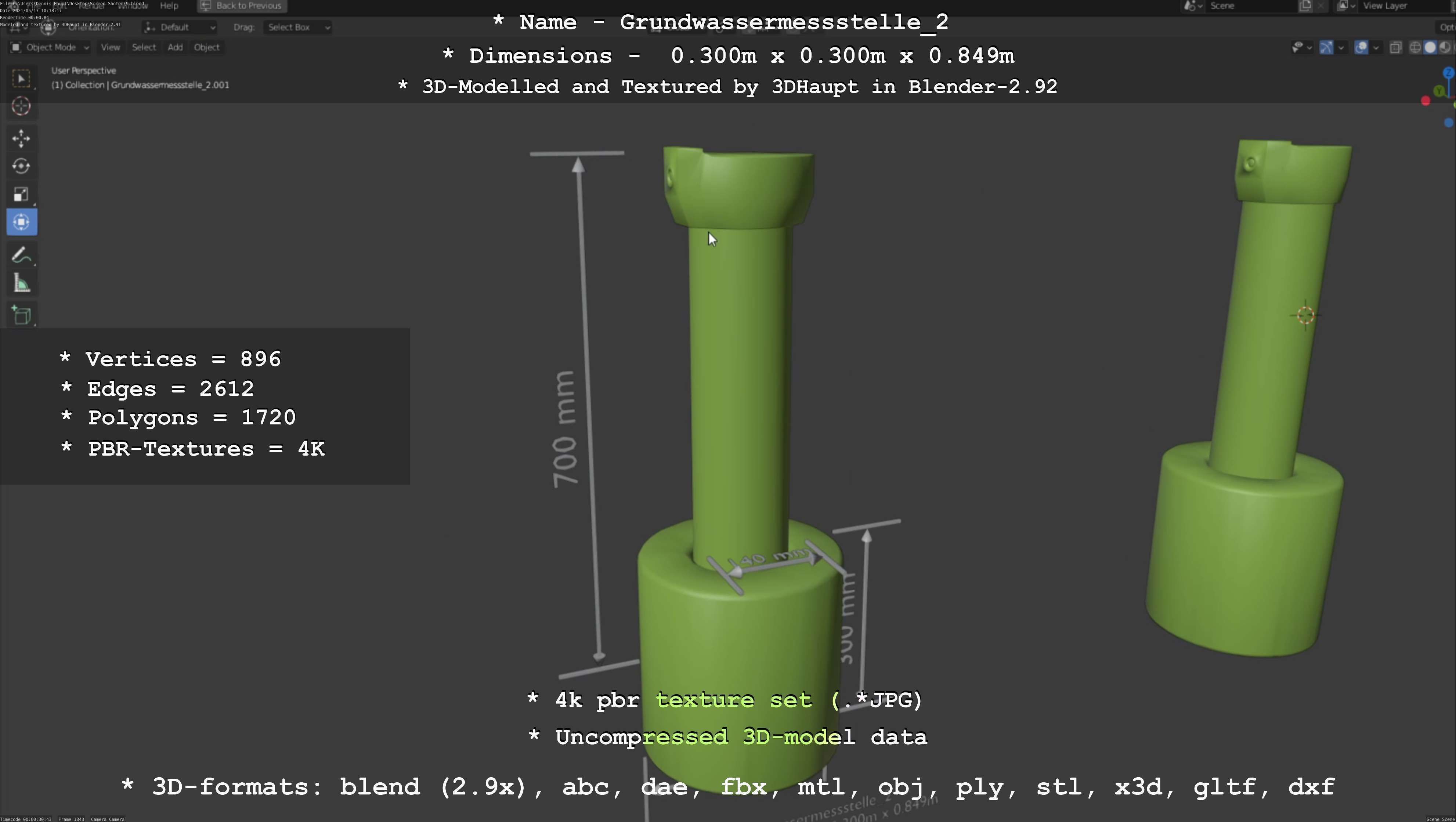
Task: Click the View Layer browse icon
Action: click(1346, 6)
